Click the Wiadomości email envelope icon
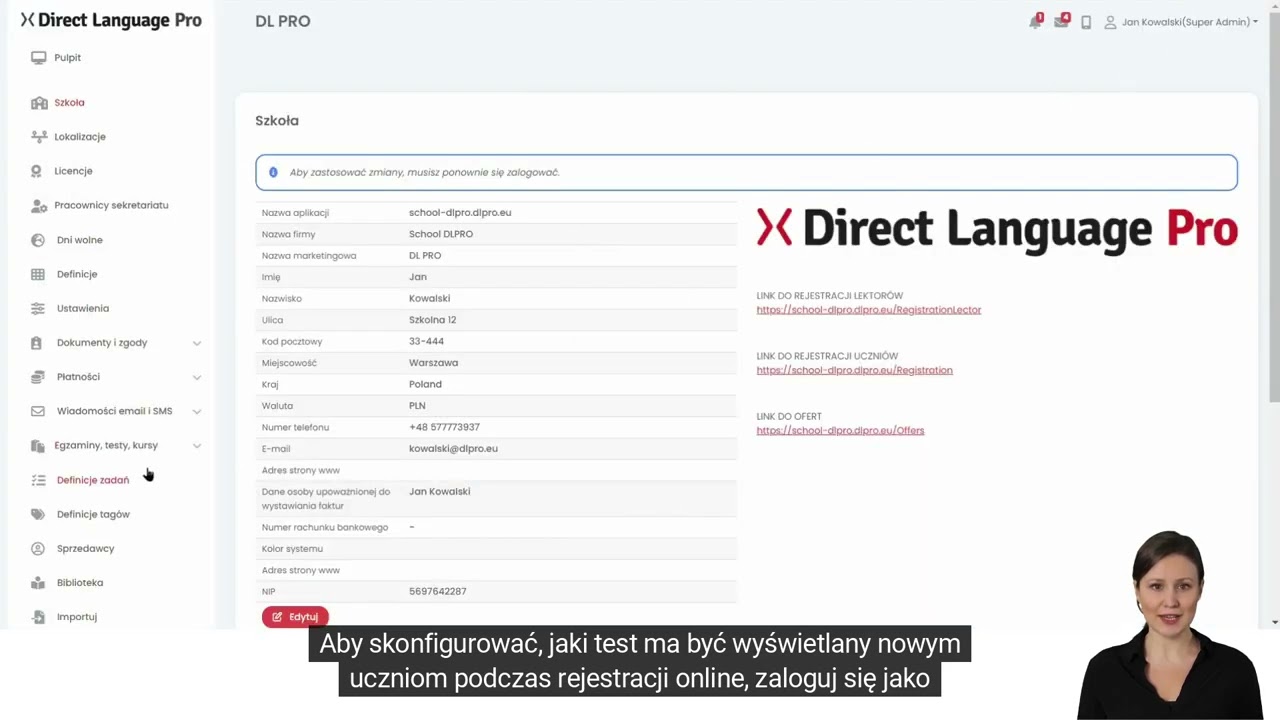Viewport: 1280px width, 720px height. tap(38, 411)
